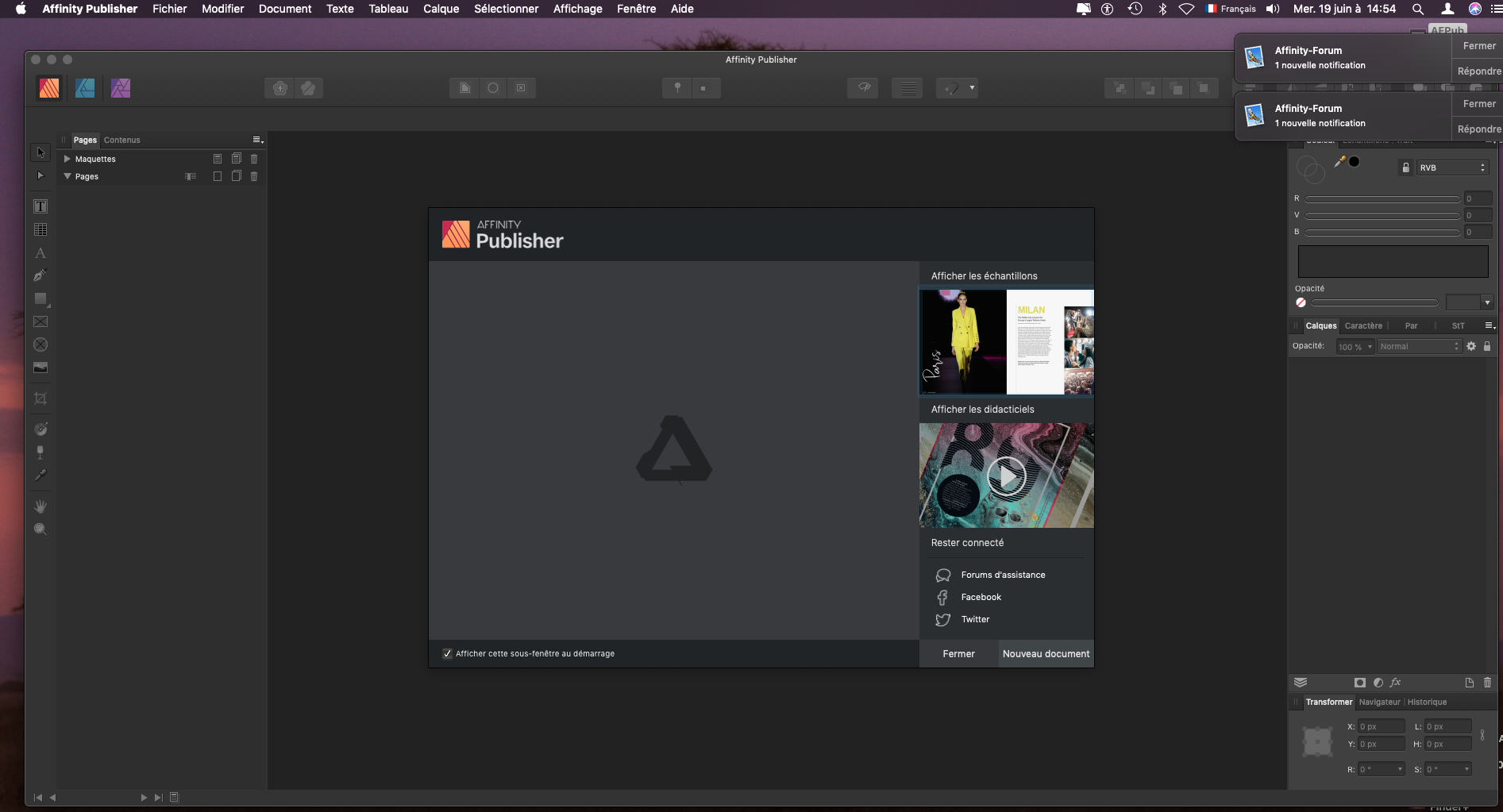Click the layer effects fx icon

pos(1396,683)
